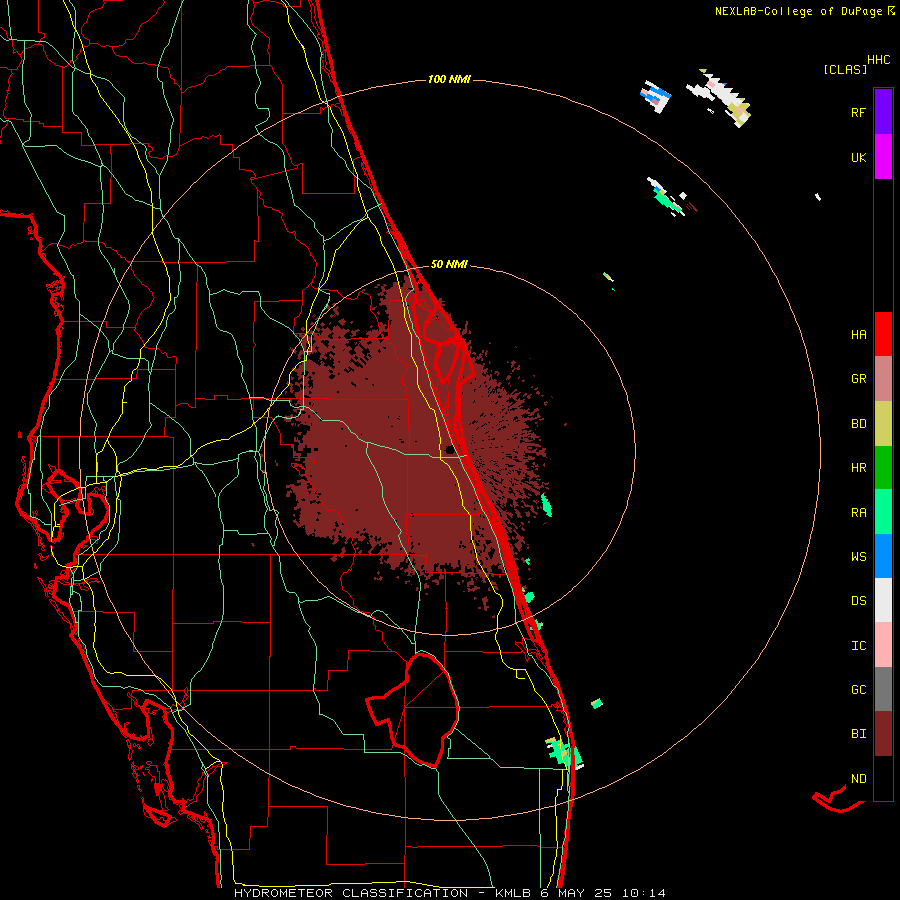Screen dimensions: 900x900
Task: Click the '100 NMI' range ring label
Action: pos(449,79)
